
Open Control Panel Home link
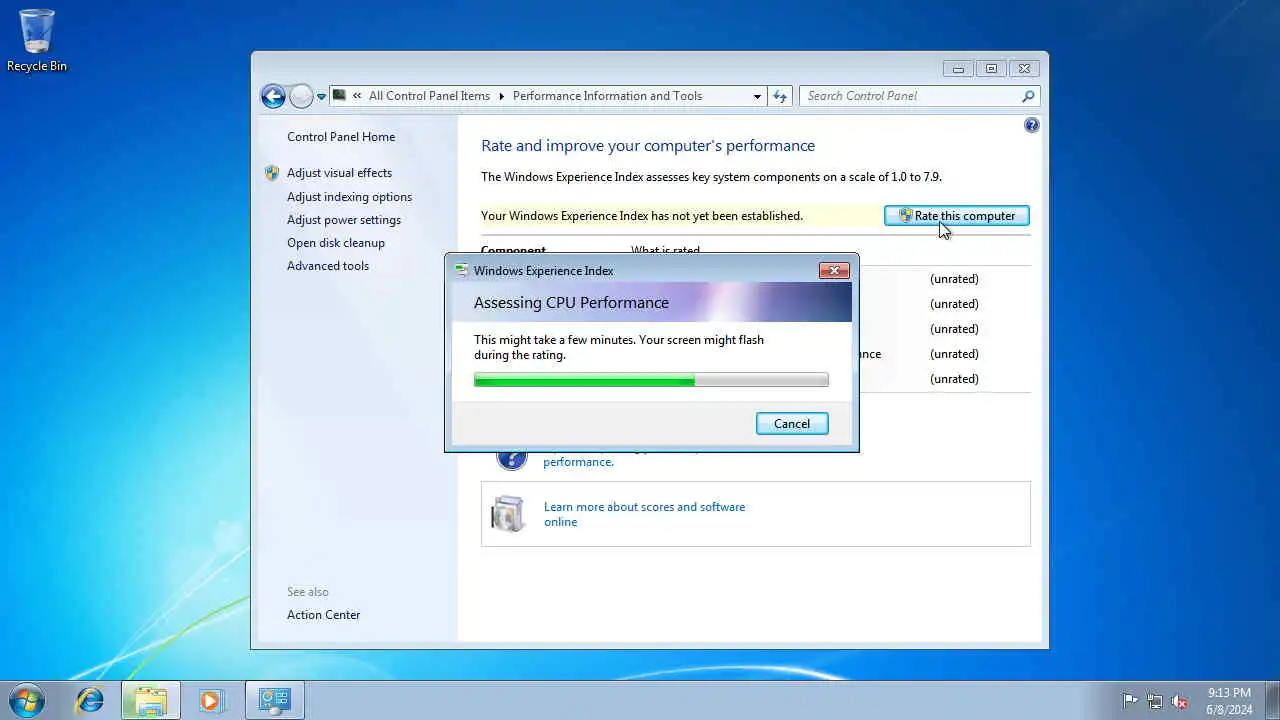(x=341, y=137)
